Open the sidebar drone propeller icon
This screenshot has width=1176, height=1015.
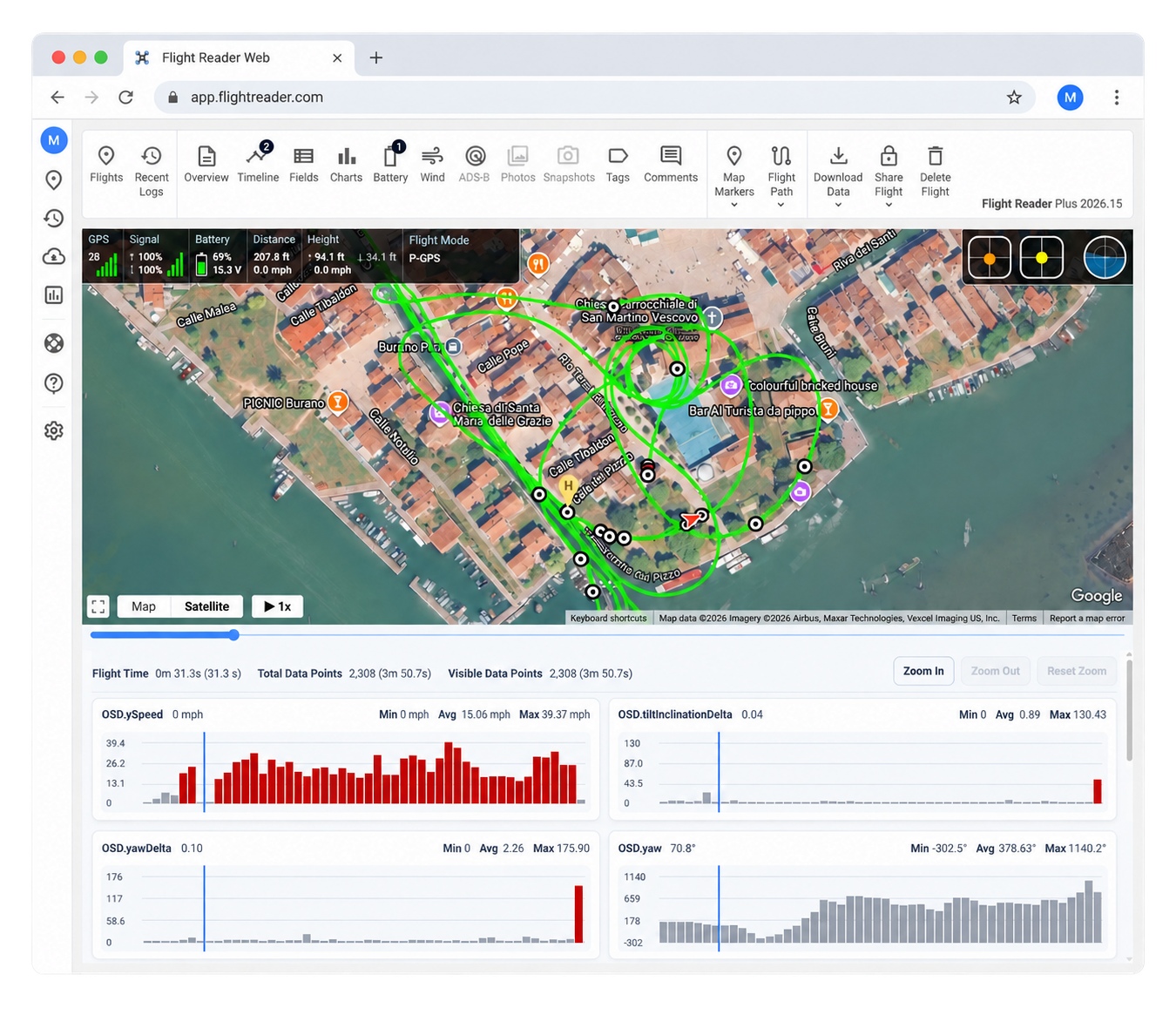54,343
